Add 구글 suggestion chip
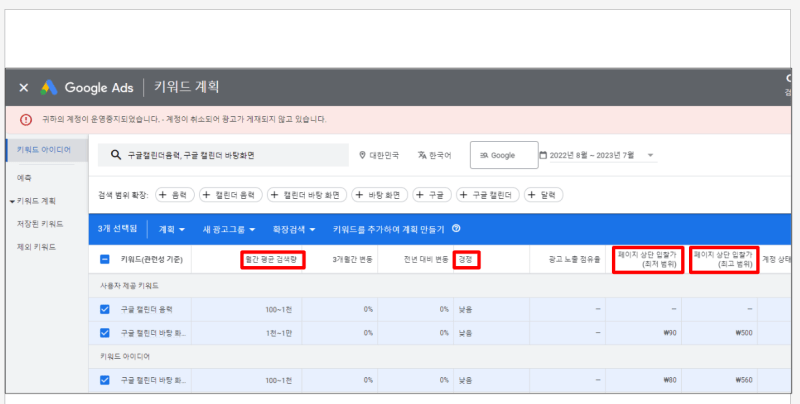800x404 pixels. coord(432,195)
